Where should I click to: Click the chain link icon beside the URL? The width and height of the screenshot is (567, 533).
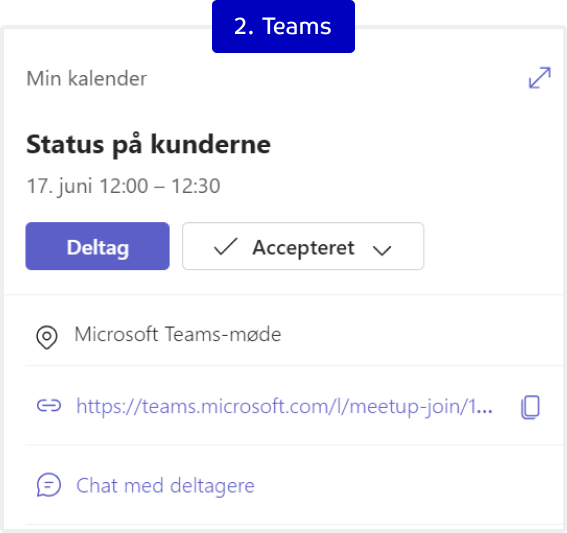click(x=49, y=406)
